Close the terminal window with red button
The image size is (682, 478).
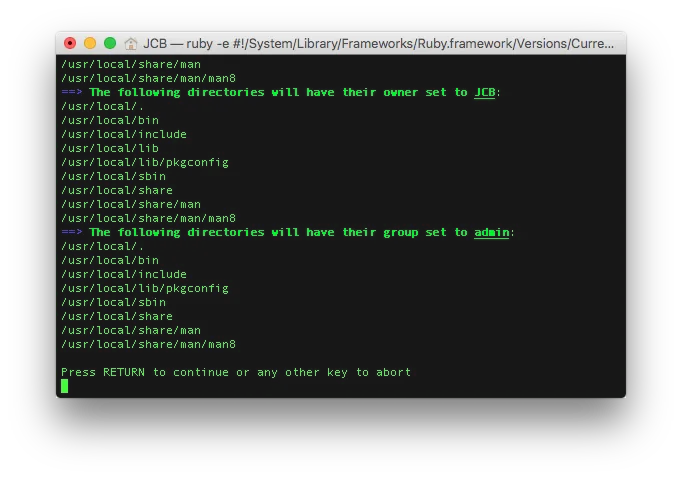(x=70, y=43)
